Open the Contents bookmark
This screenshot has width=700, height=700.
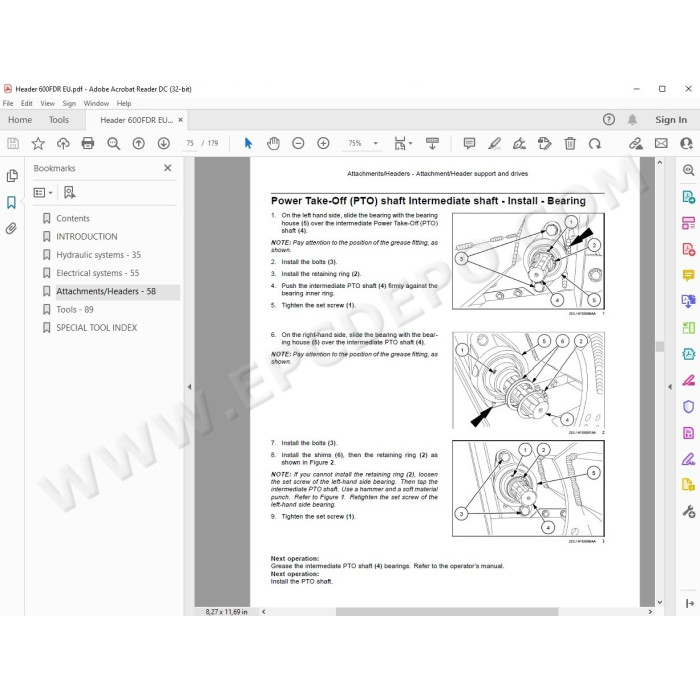click(73, 218)
